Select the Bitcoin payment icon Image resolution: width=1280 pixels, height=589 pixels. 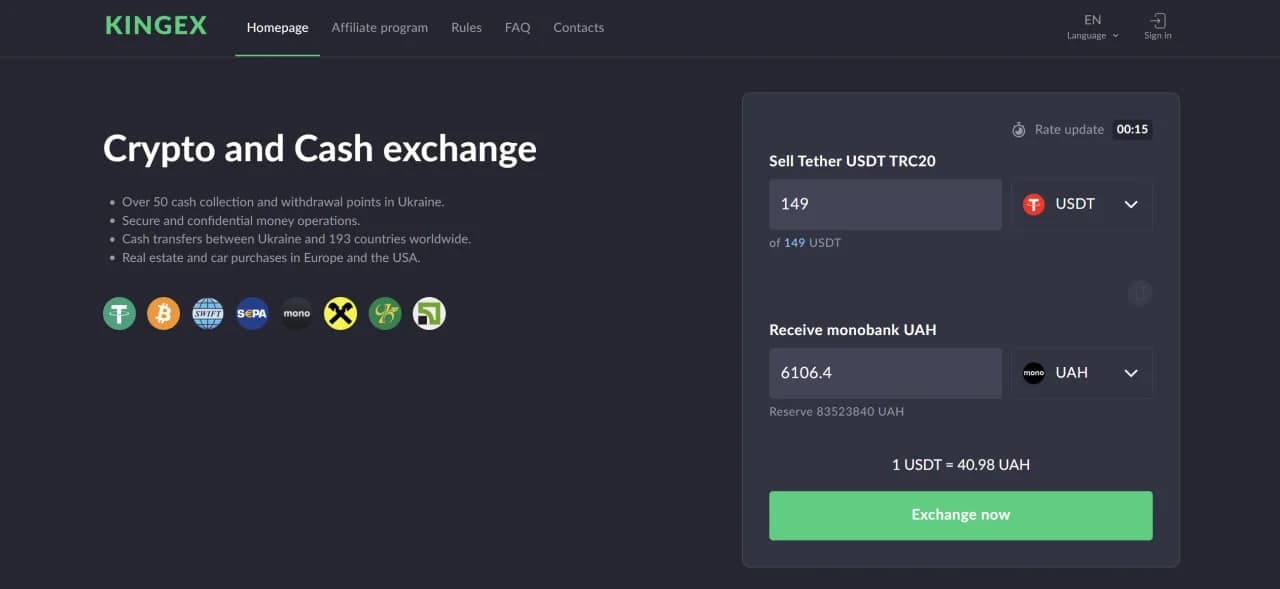point(163,313)
